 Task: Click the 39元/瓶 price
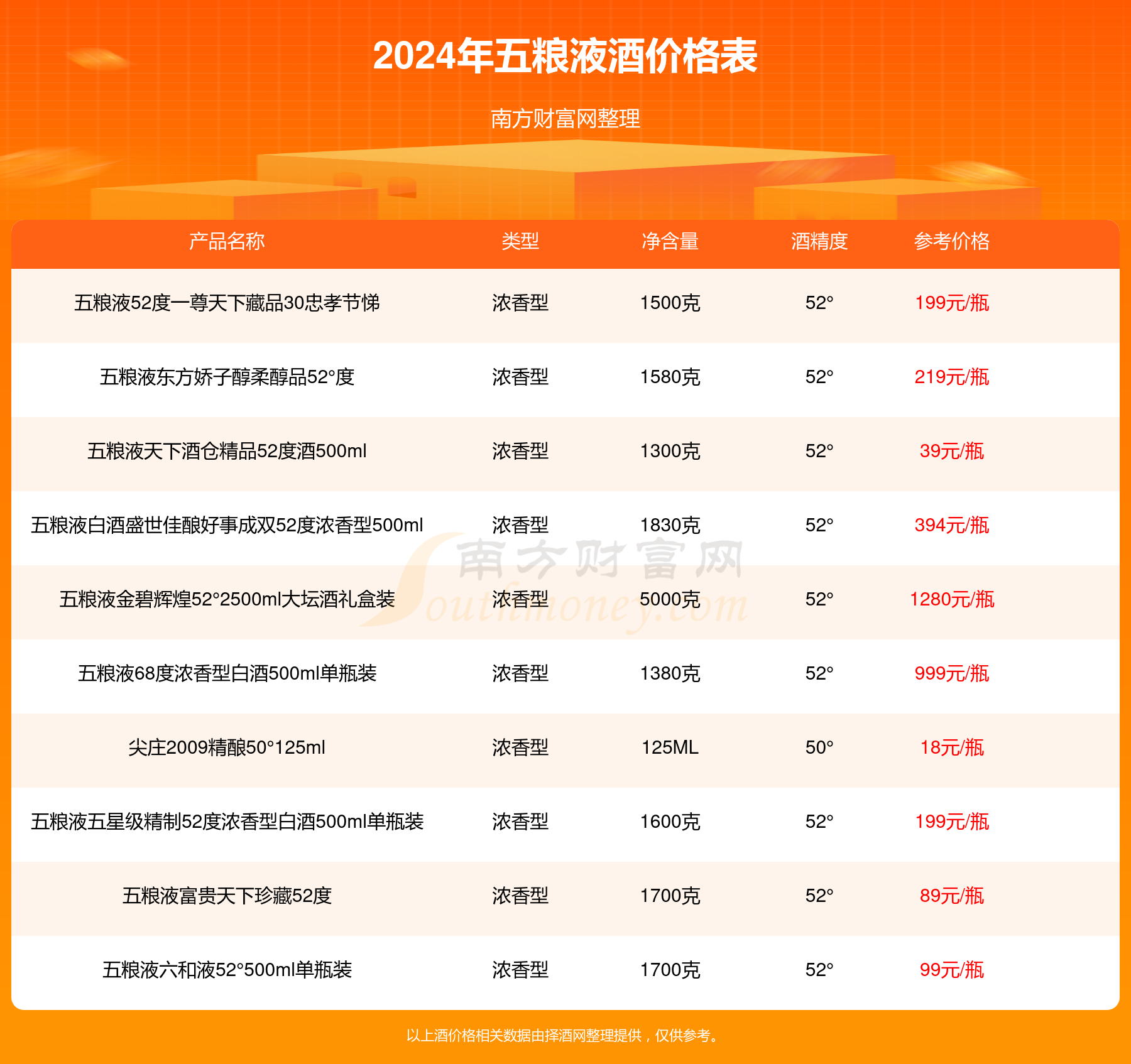tap(952, 452)
